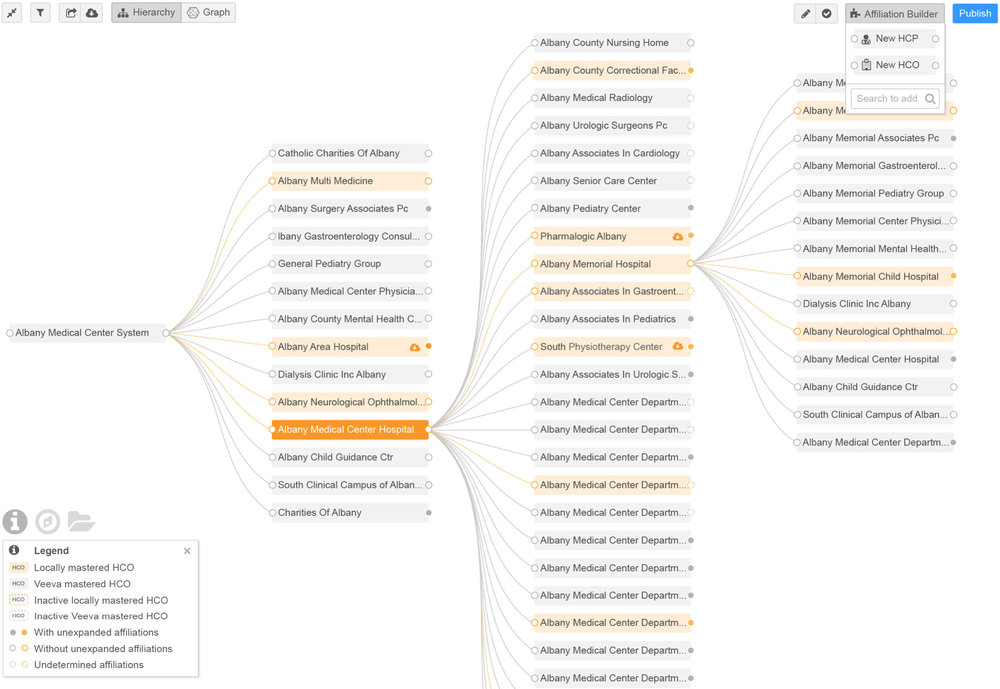
Task: Open the folder icon near legend
Action: (x=81, y=521)
